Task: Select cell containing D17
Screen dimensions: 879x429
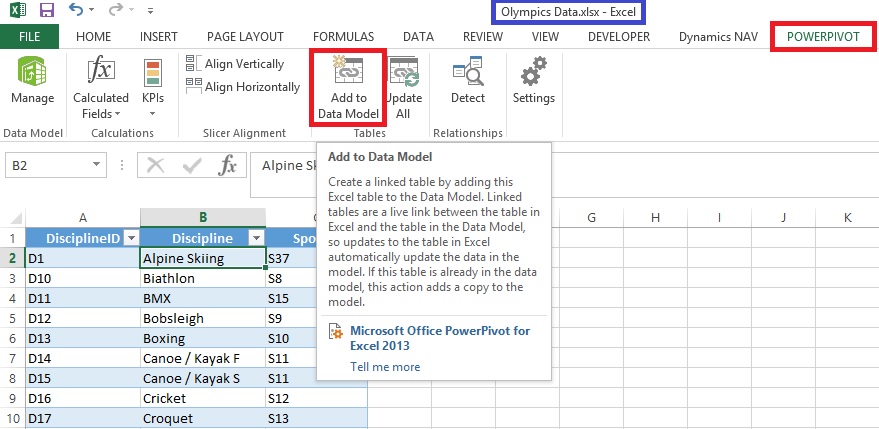Action: coord(83,419)
